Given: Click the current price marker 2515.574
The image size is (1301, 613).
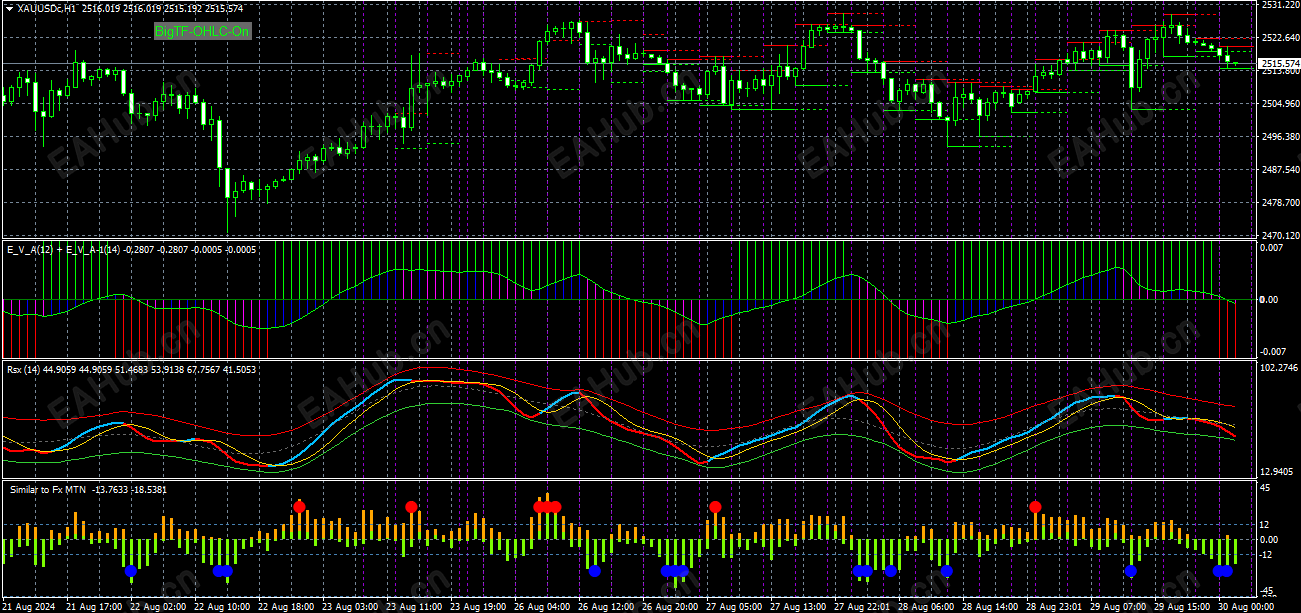Looking at the screenshot, I should 1278,64.
